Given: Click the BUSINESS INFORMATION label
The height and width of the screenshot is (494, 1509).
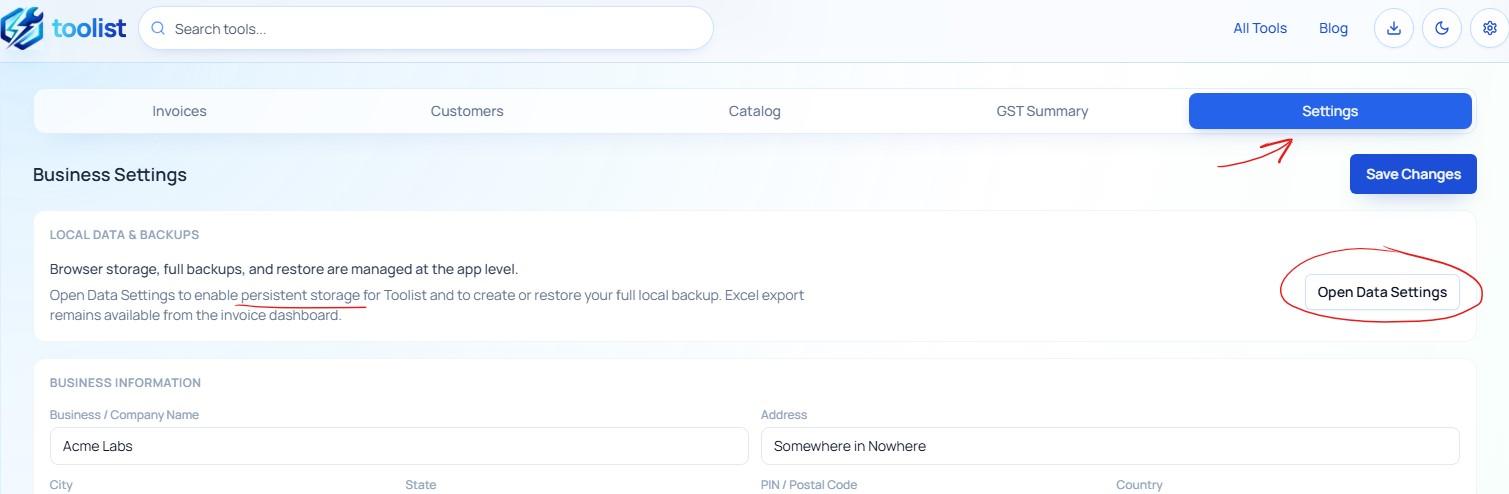Looking at the screenshot, I should click(126, 383).
